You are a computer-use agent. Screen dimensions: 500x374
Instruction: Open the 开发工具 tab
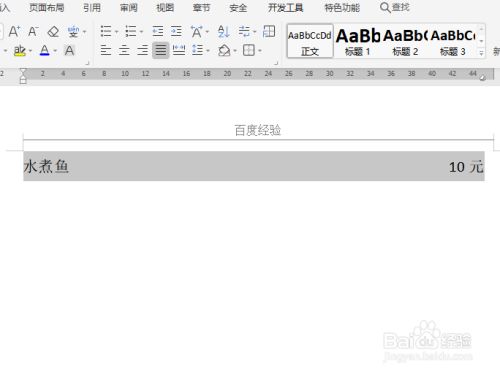click(x=286, y=7)
